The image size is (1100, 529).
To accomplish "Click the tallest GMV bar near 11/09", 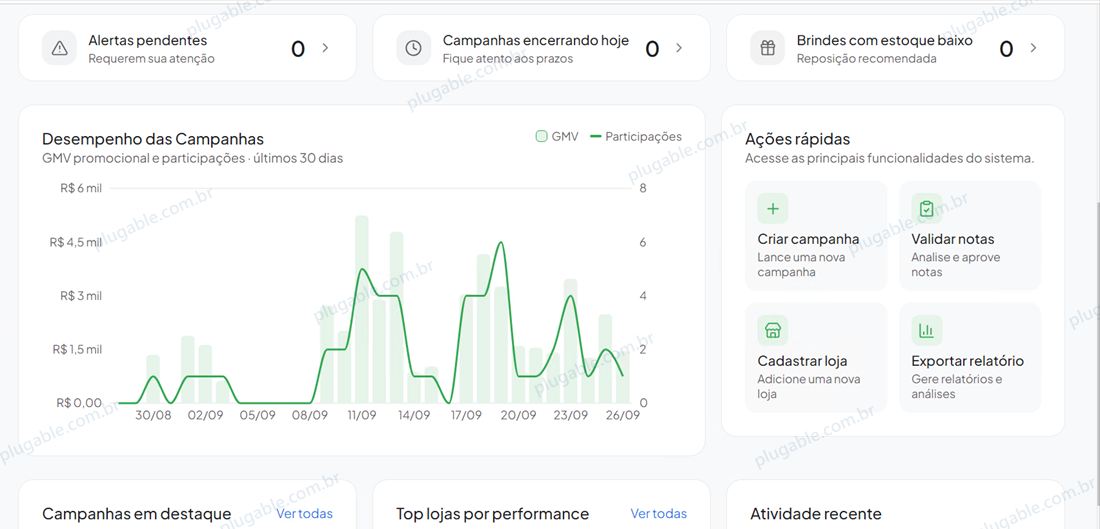I will click(362, 309).
